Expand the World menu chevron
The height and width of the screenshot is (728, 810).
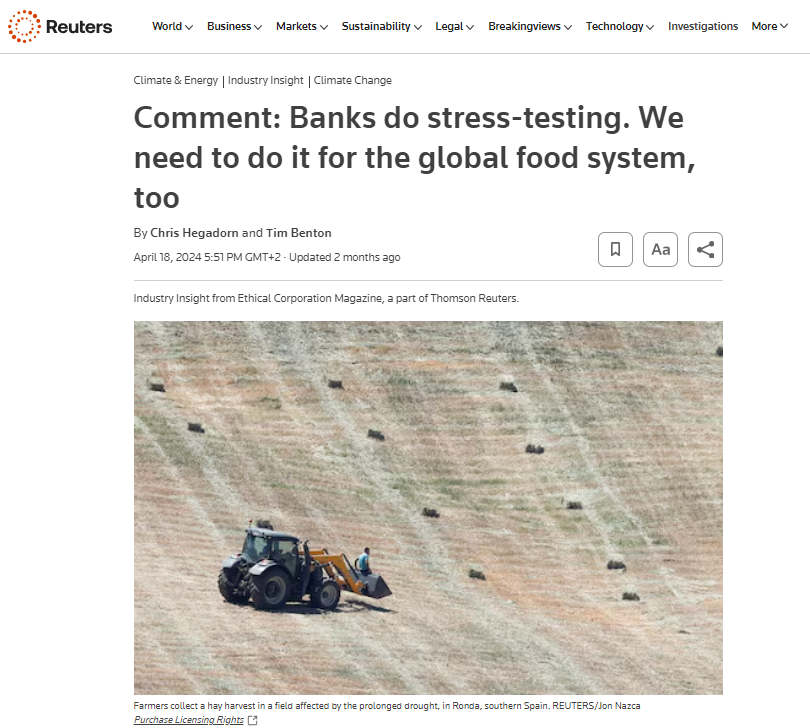[x=189, y=27]
